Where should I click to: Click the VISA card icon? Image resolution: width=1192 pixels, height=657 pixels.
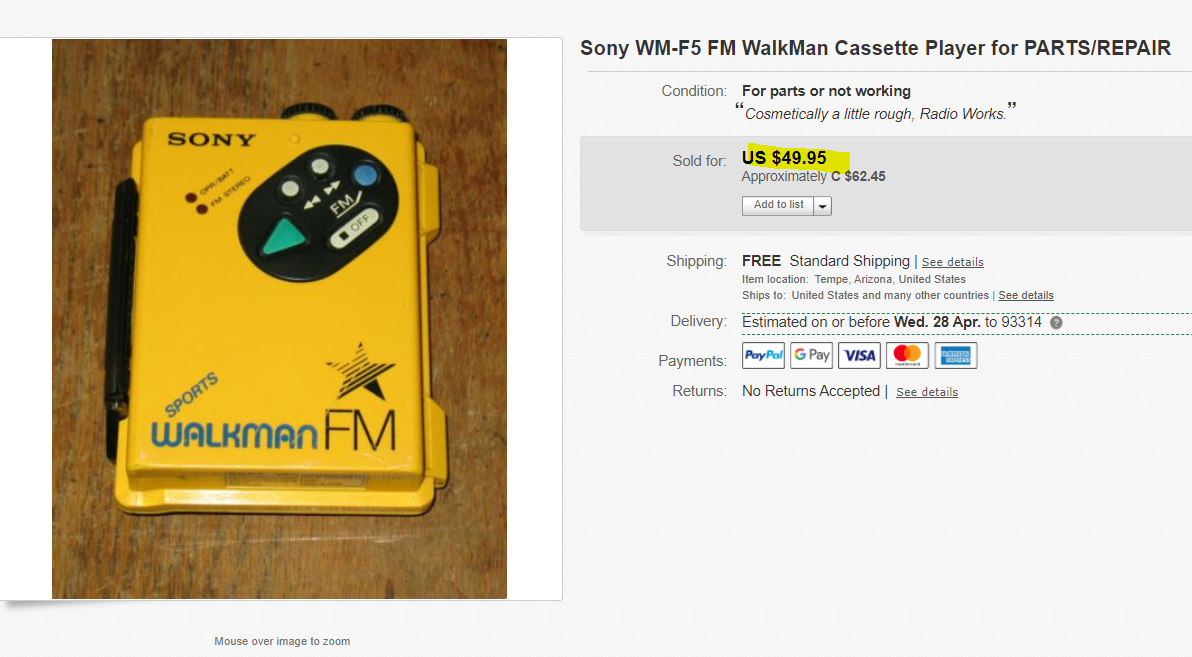click(x=860, y=355)
